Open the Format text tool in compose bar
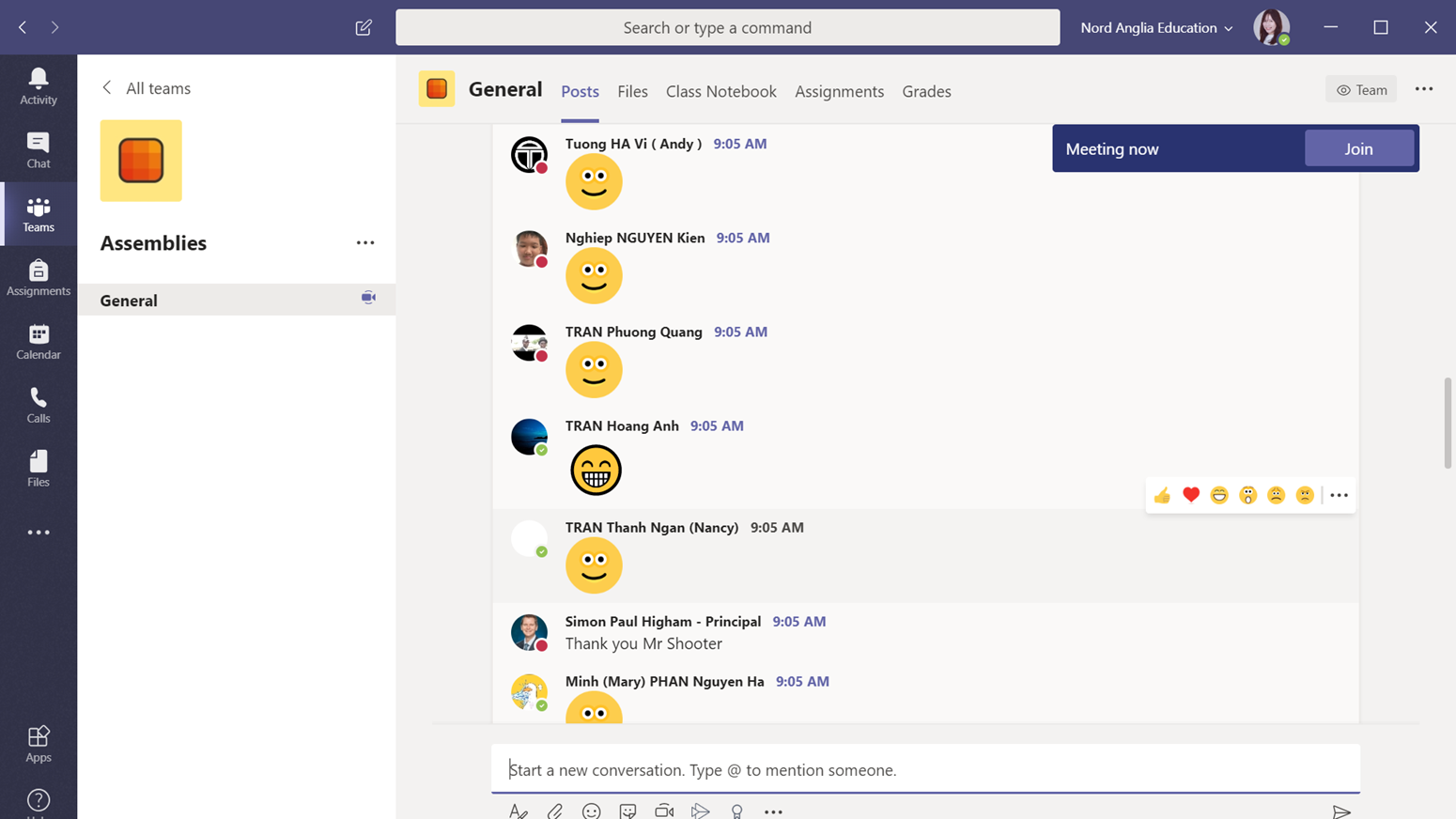Image resolution: width=1456 pixels, height=819 pixels. [x=519, y=811]
